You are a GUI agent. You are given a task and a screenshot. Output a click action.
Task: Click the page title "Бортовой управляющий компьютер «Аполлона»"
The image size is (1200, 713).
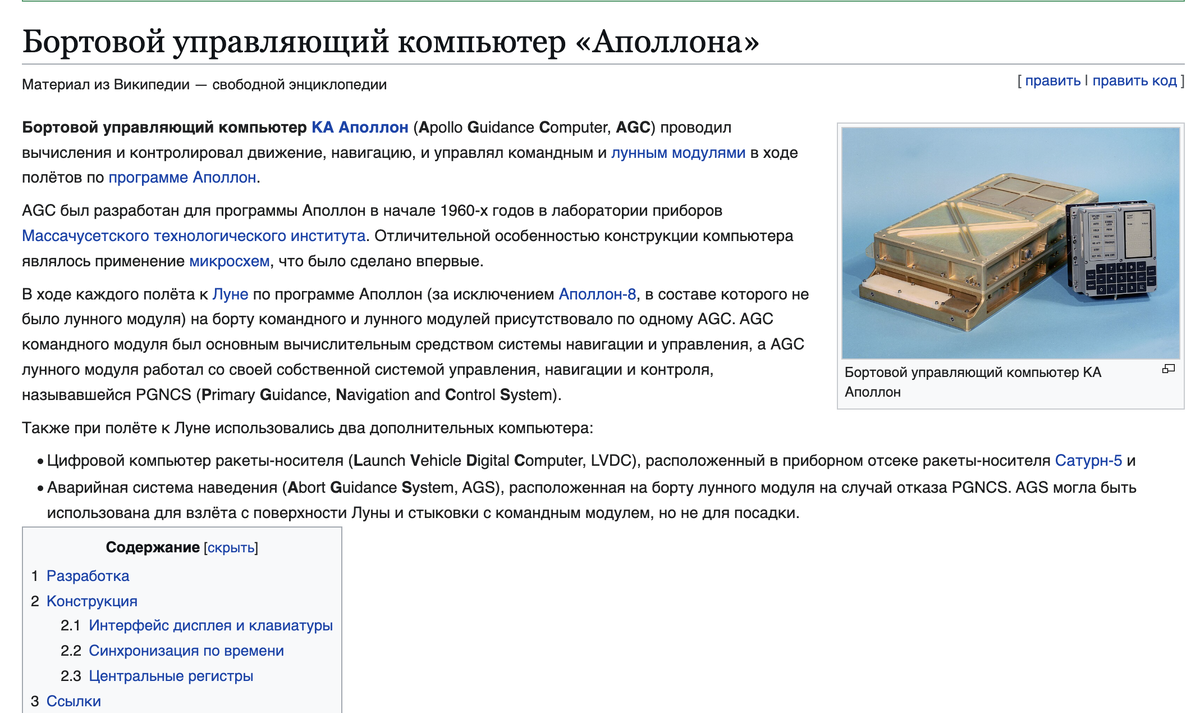[390, 41]
